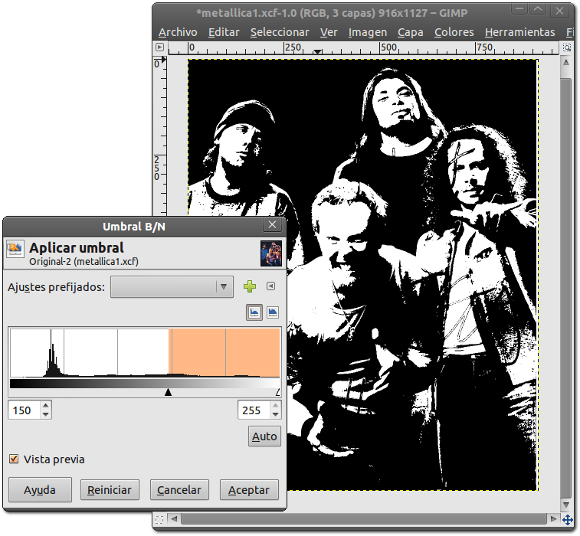Open the Colores menu

[x=454, y=32]
